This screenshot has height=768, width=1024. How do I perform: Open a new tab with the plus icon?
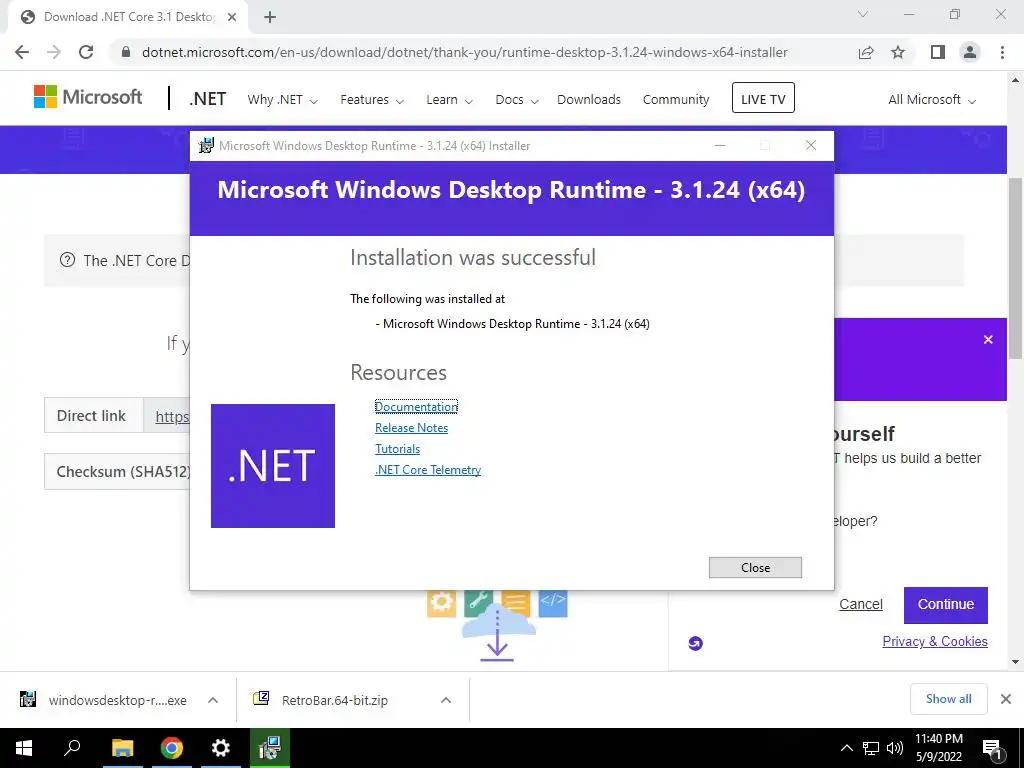[x=270, y=17]
